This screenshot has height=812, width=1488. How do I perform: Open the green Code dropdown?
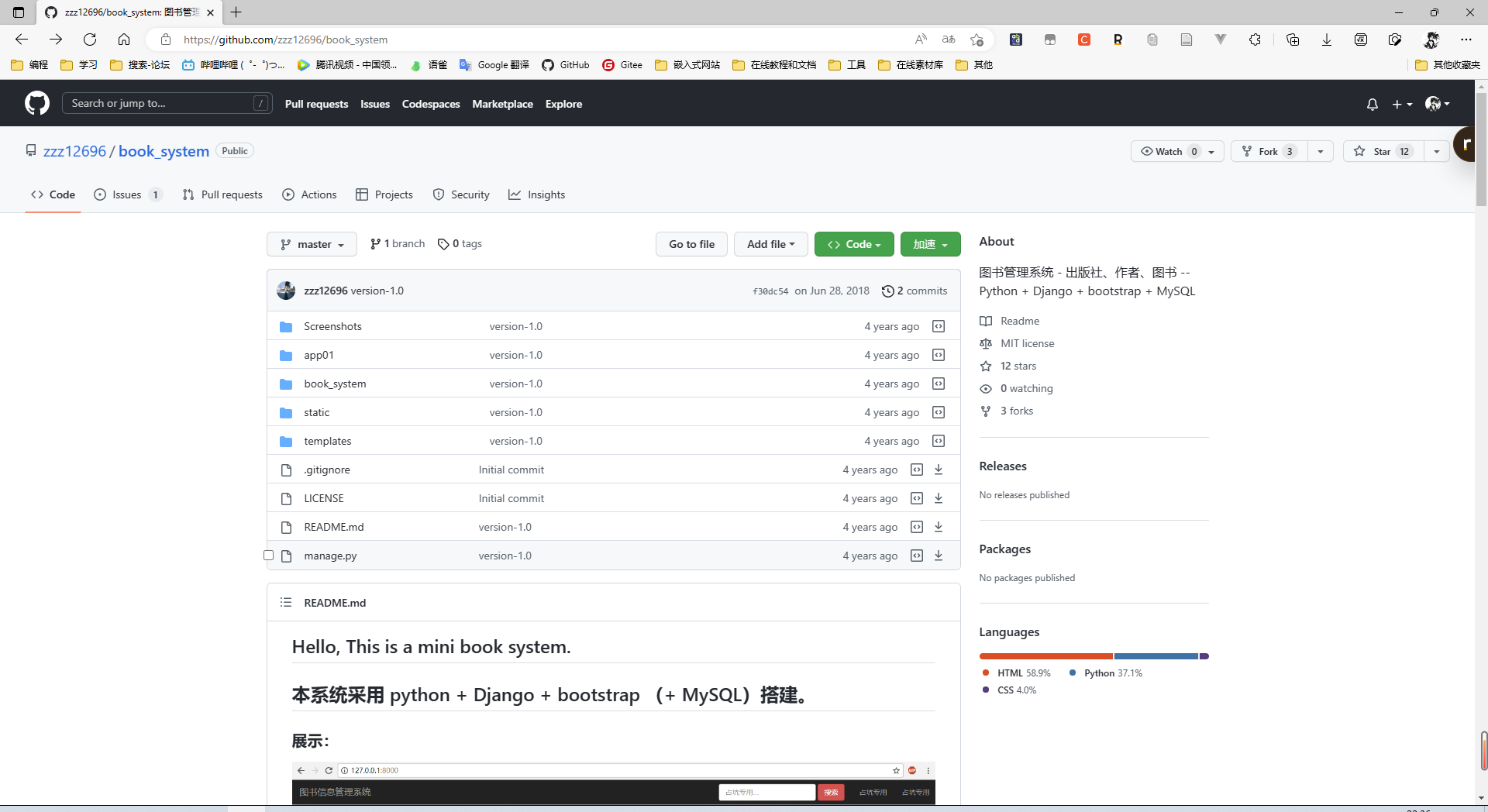coord(853,244)
